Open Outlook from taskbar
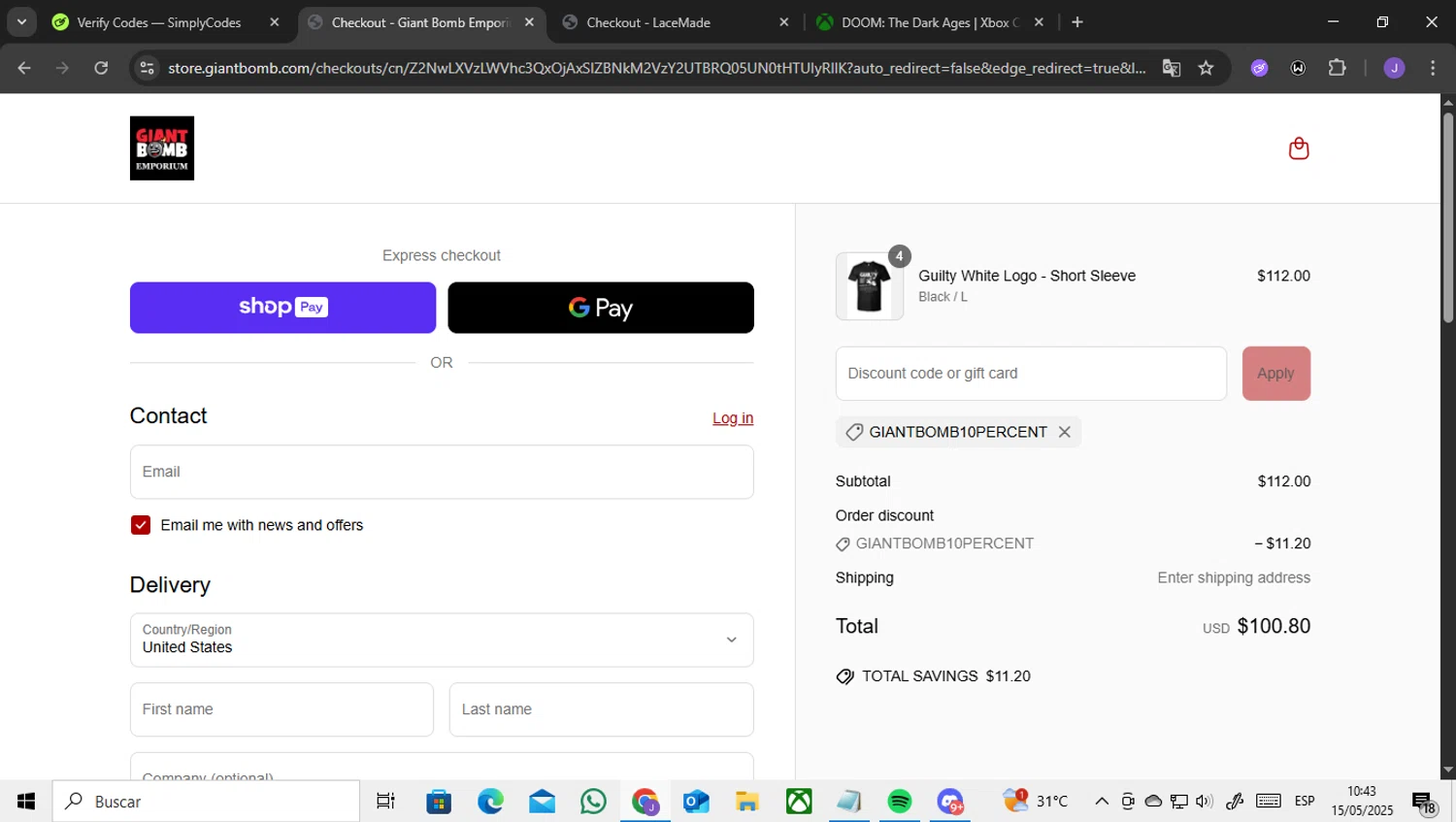 (x=696, y=802)
